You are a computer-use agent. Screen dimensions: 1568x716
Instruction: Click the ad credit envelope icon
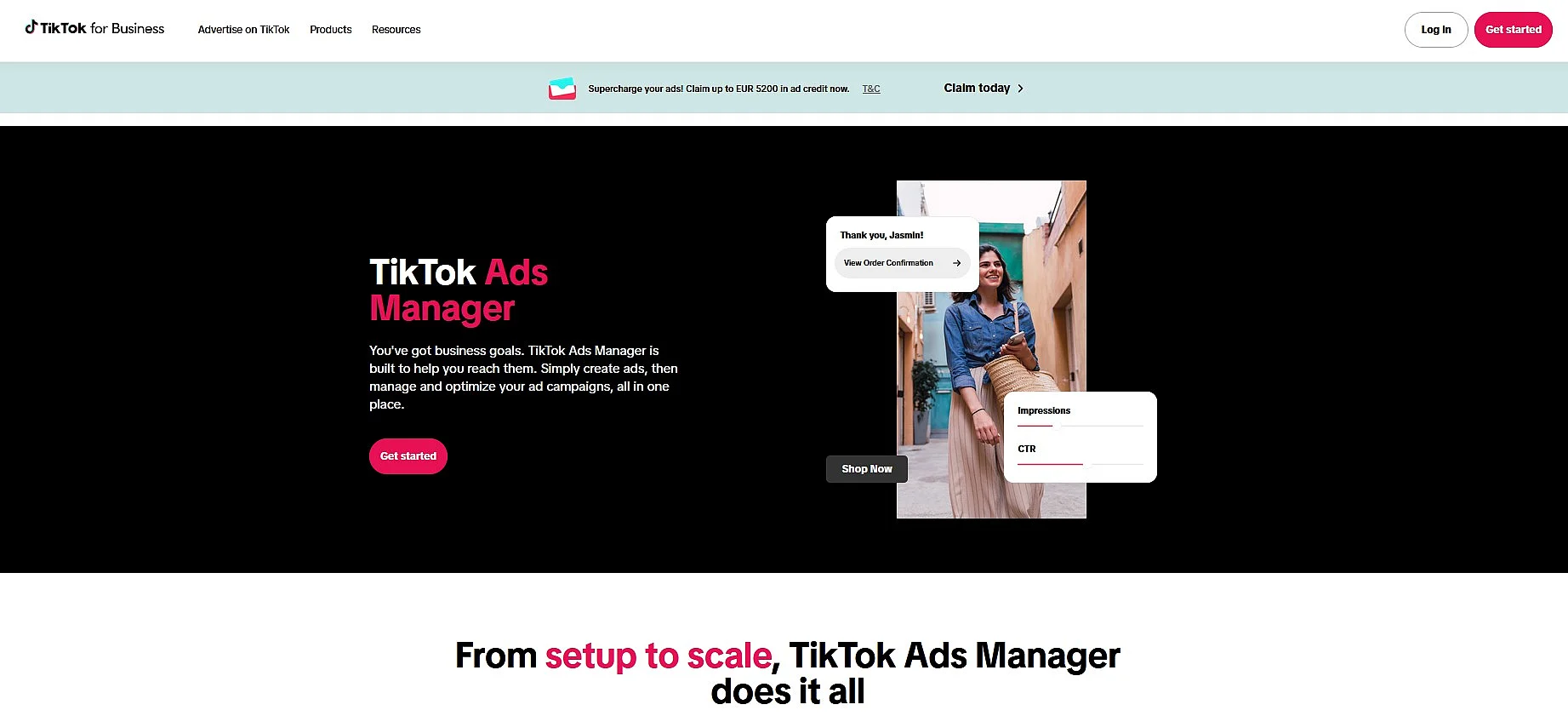point(562,89)
